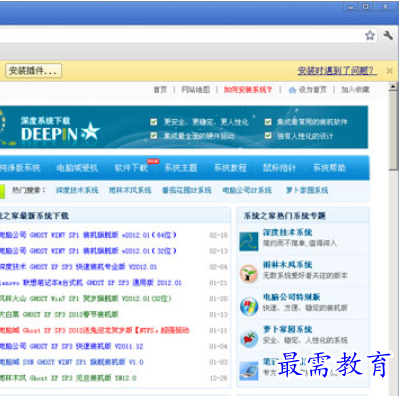Open the browser wrench settings menu
Image resolution: width=399 pixels, height=396 pixels.
click(388, 35)
